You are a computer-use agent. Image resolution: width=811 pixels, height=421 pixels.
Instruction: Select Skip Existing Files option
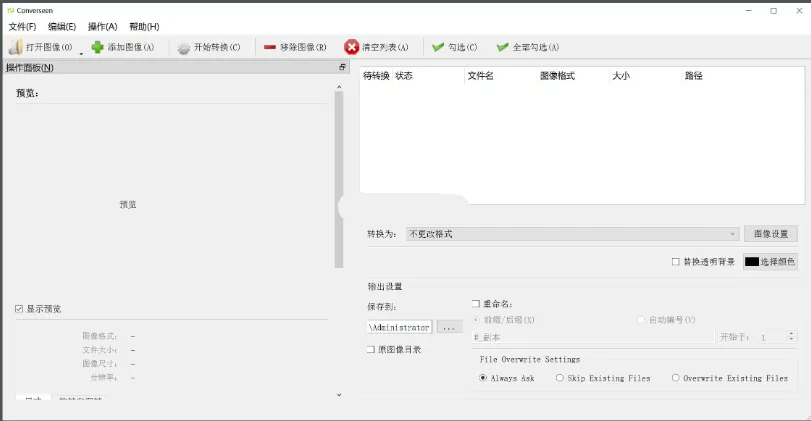[x=560, y=378]
